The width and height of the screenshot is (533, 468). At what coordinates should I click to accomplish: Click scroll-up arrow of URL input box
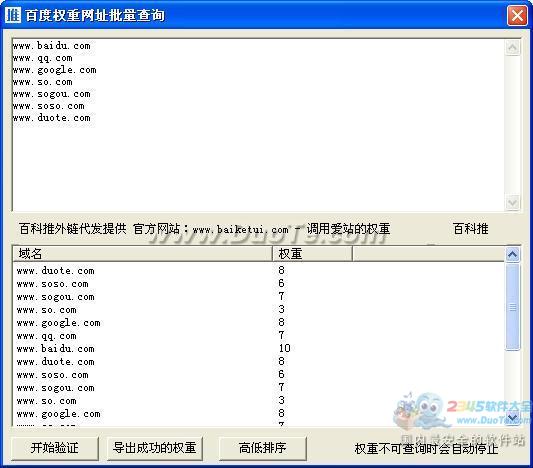512,48
